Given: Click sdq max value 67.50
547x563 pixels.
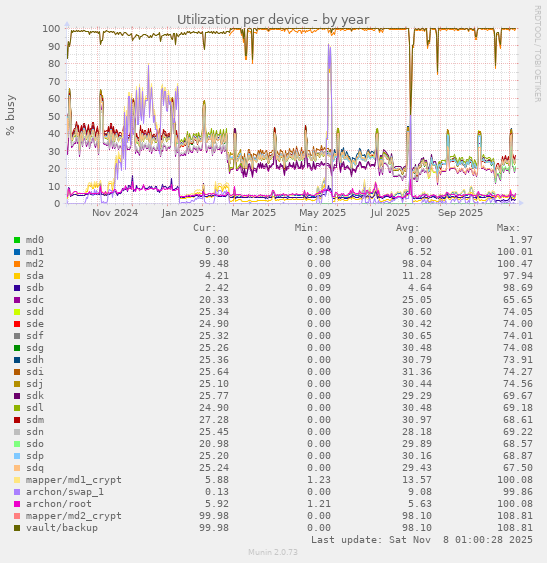Looking at the screenshot, I should coord(518,468).
